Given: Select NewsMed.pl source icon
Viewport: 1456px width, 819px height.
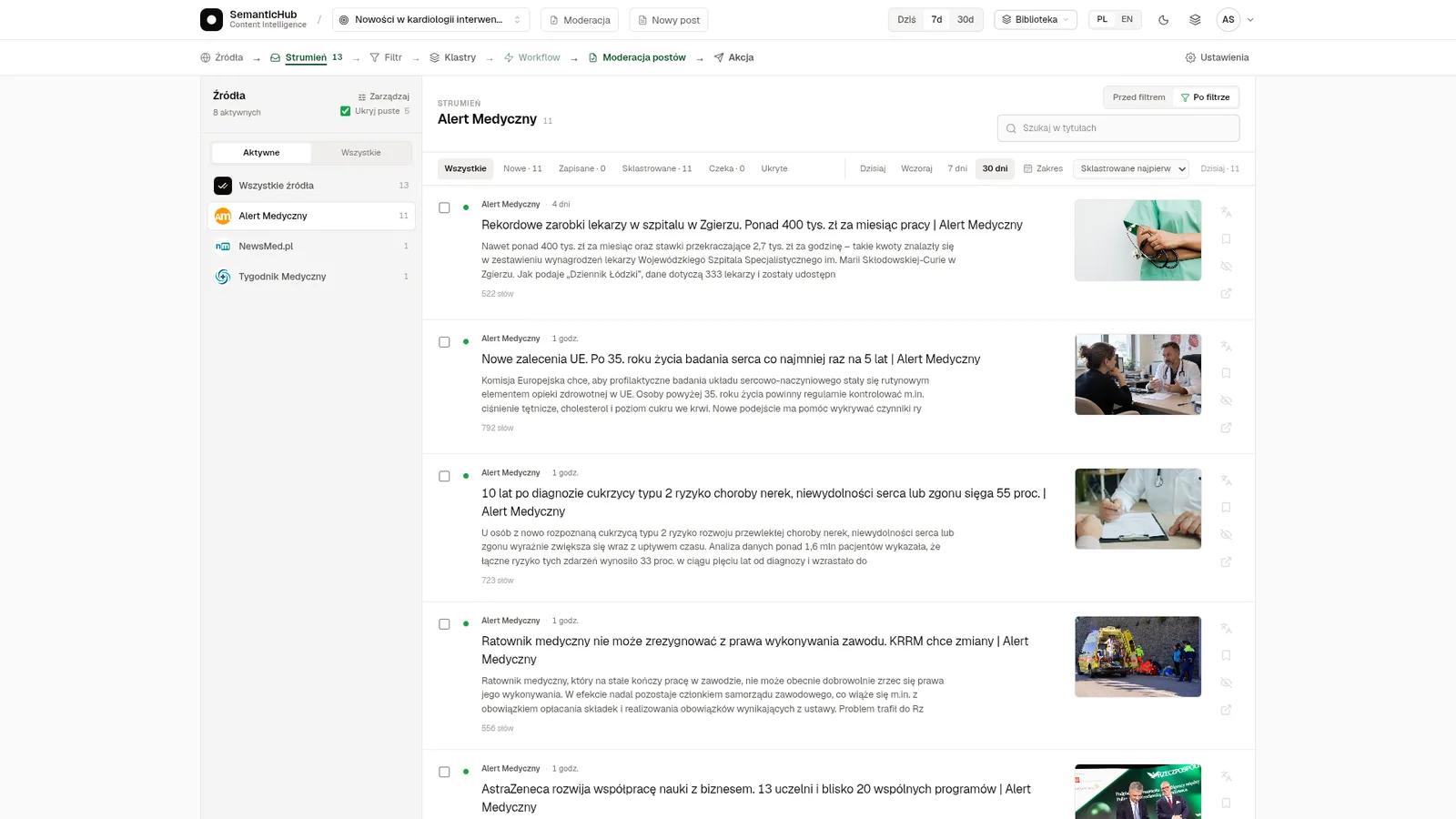Looking at the screenshot, I should coord(223,246).
